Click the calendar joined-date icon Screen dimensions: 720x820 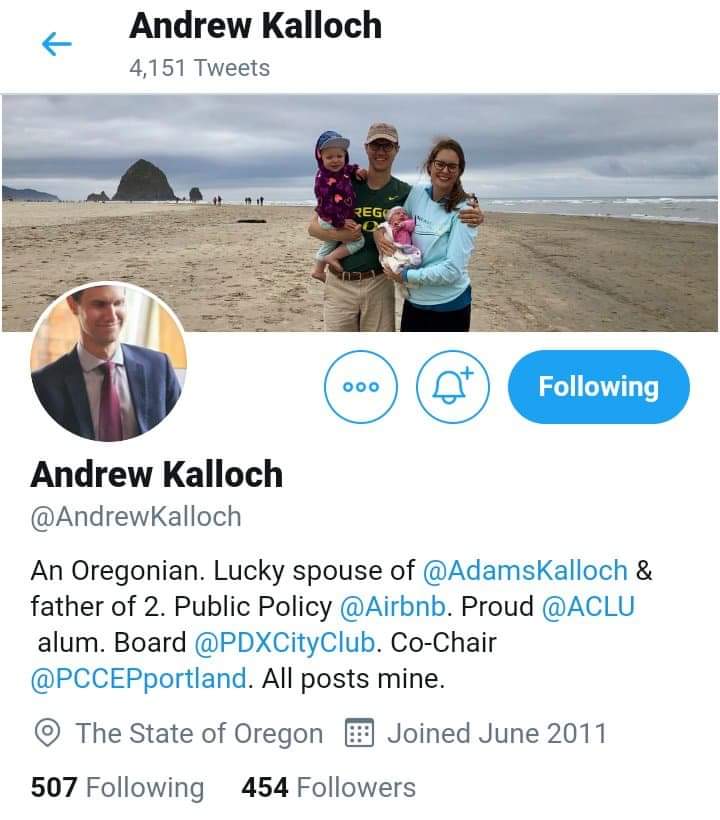pos(359,733)
